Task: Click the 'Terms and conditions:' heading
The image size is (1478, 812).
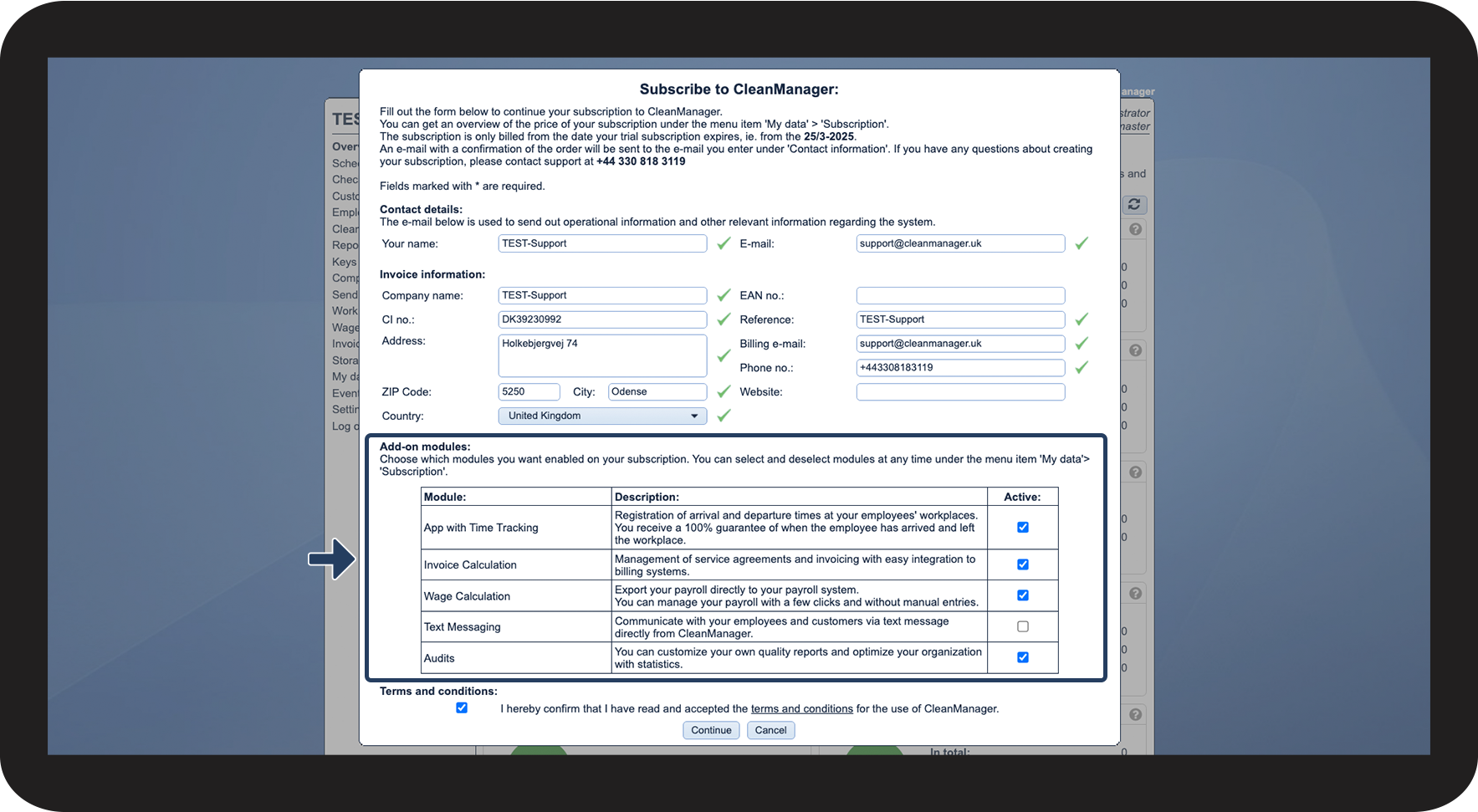Action: [x=438, y=691]
